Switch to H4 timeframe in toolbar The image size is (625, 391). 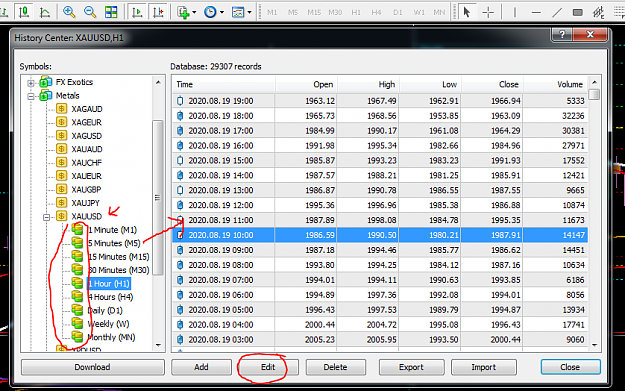376,12
